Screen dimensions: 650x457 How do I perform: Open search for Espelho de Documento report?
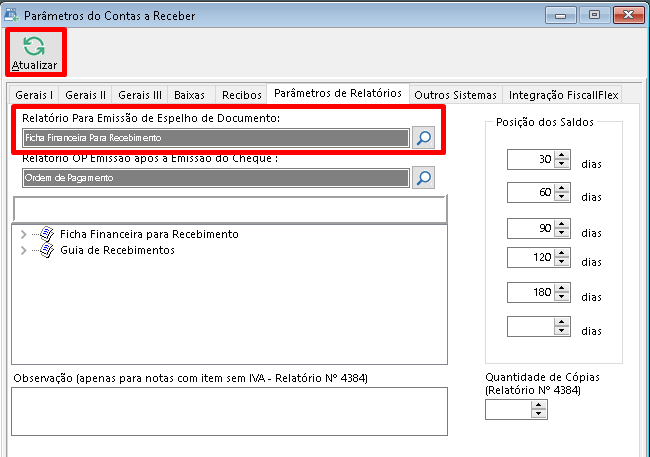423,138
